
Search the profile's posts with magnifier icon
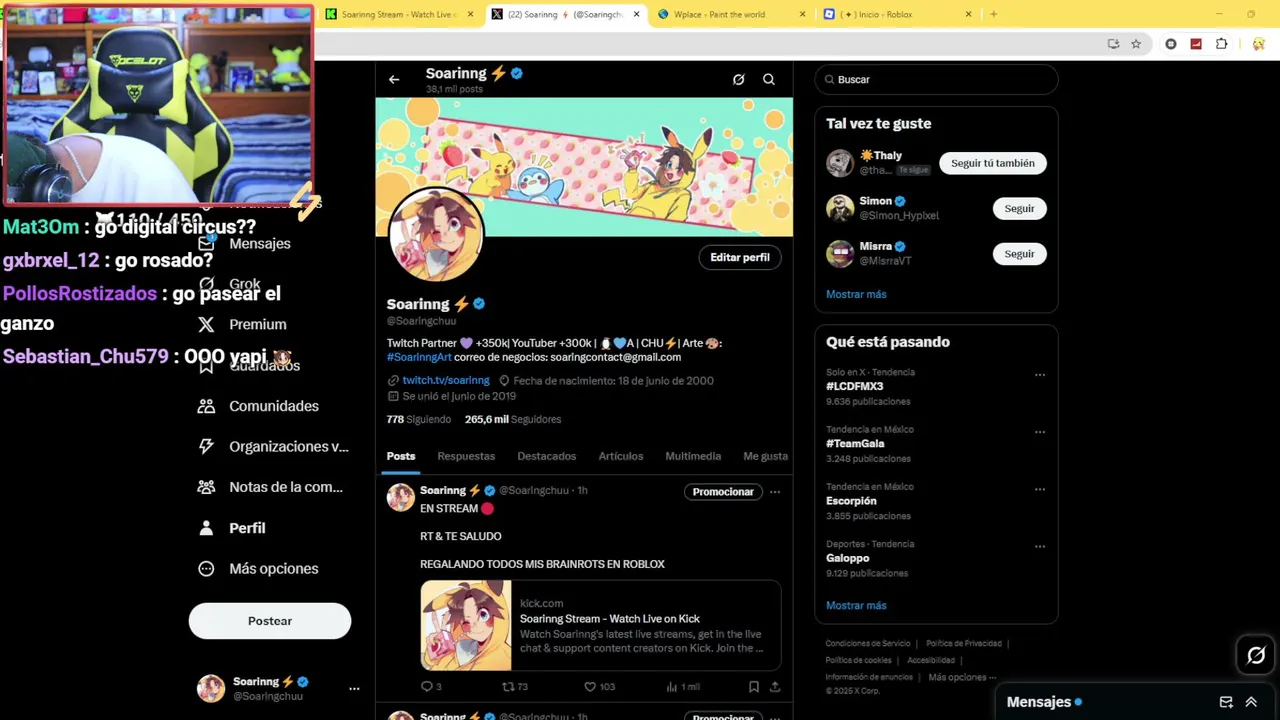pyautogui.click(x=769, y=79)
